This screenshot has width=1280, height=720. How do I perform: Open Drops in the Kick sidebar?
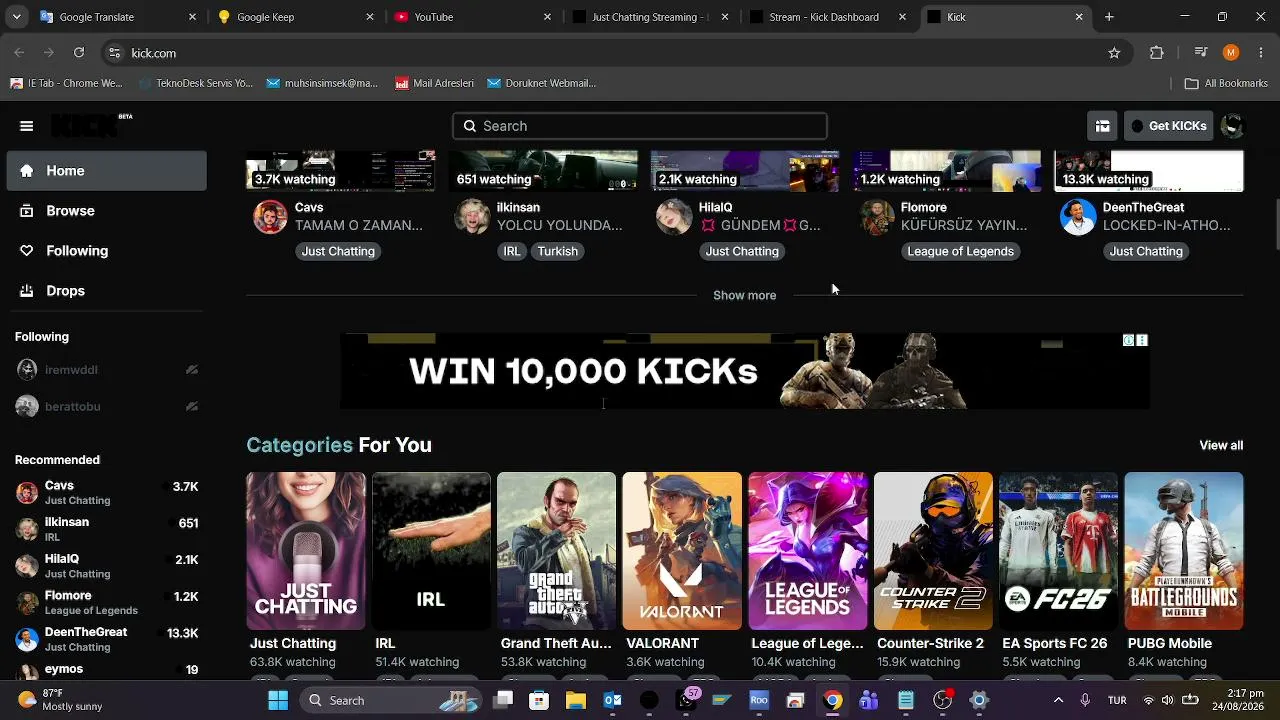106,291
